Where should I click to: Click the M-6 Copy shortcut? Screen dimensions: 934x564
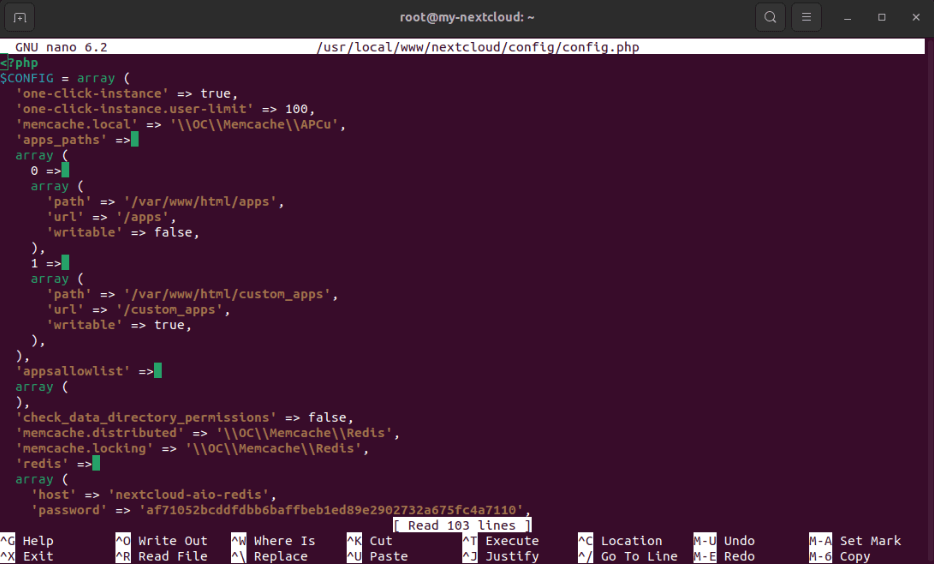(x=840, y=557)
